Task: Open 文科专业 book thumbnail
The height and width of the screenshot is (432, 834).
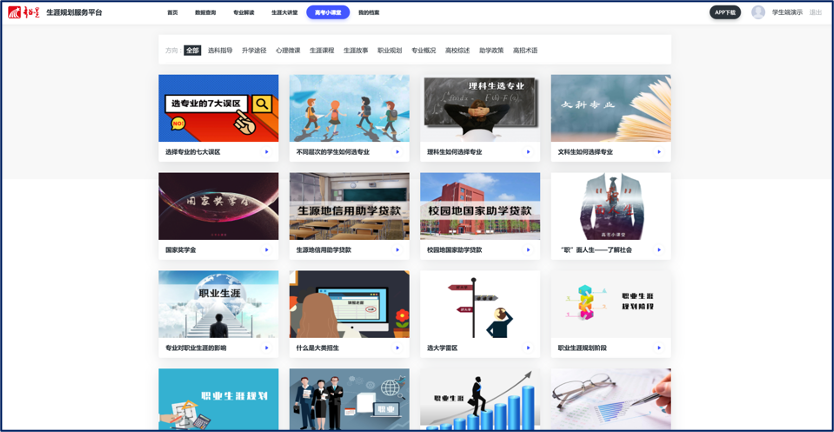Action: click(x=611, y=108)
